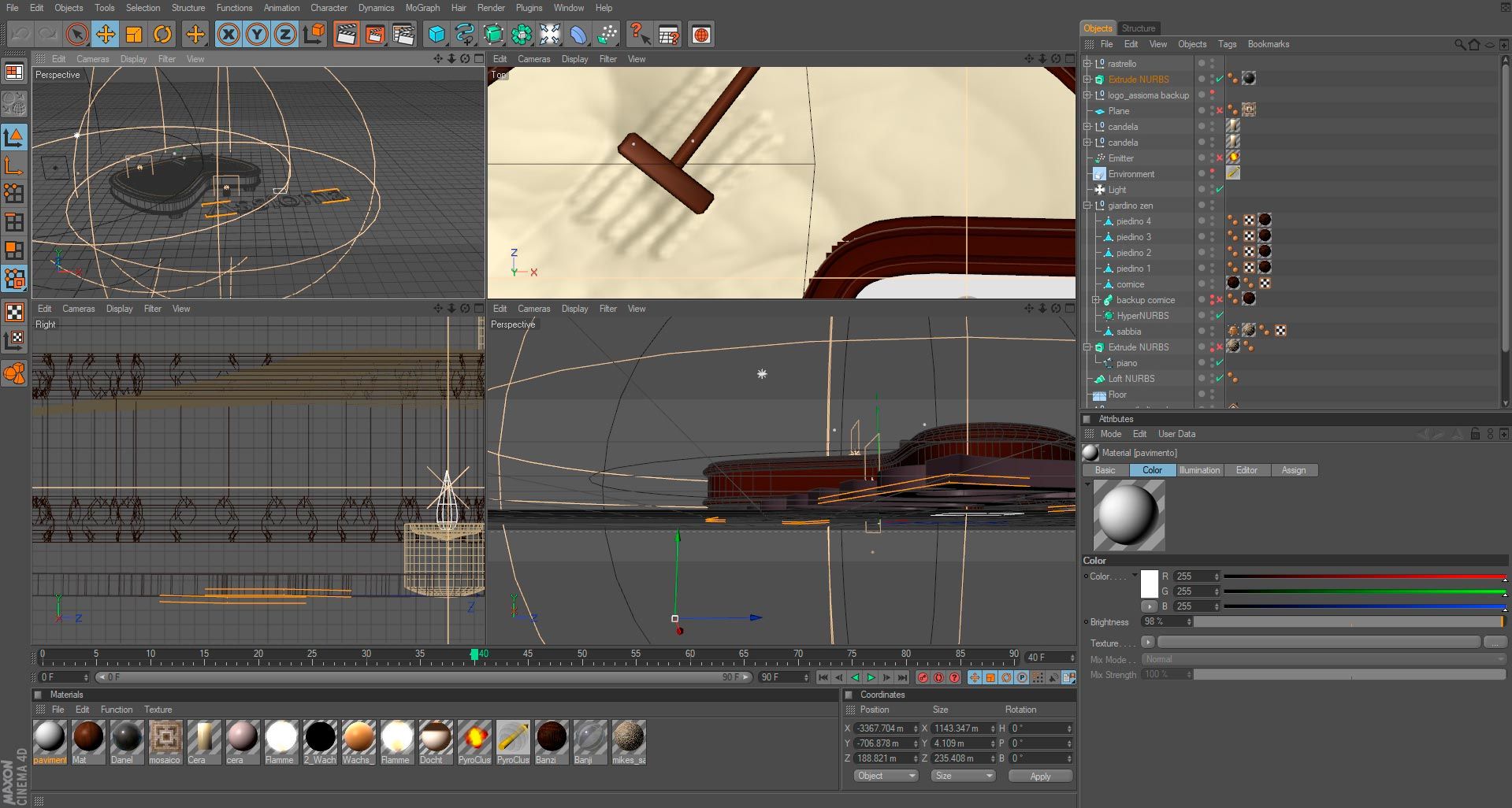Viewport: 1512px width, 808px height.
Task: Select the Move tool in the top toolbar
Action: [x=105, y=34]
